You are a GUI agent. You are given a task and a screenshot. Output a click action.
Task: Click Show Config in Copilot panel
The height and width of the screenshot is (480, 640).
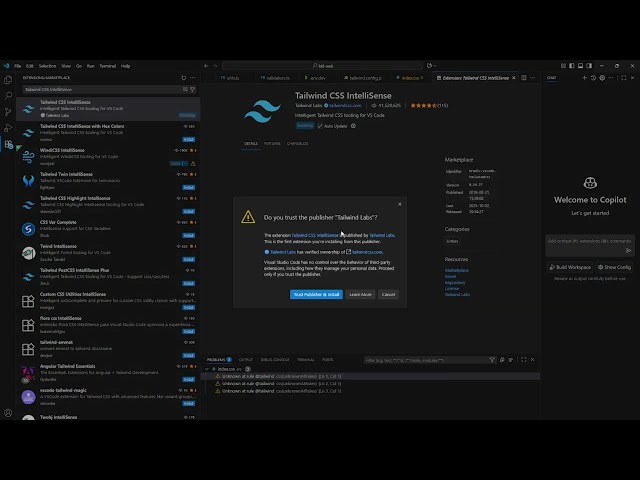click(615, 267)
